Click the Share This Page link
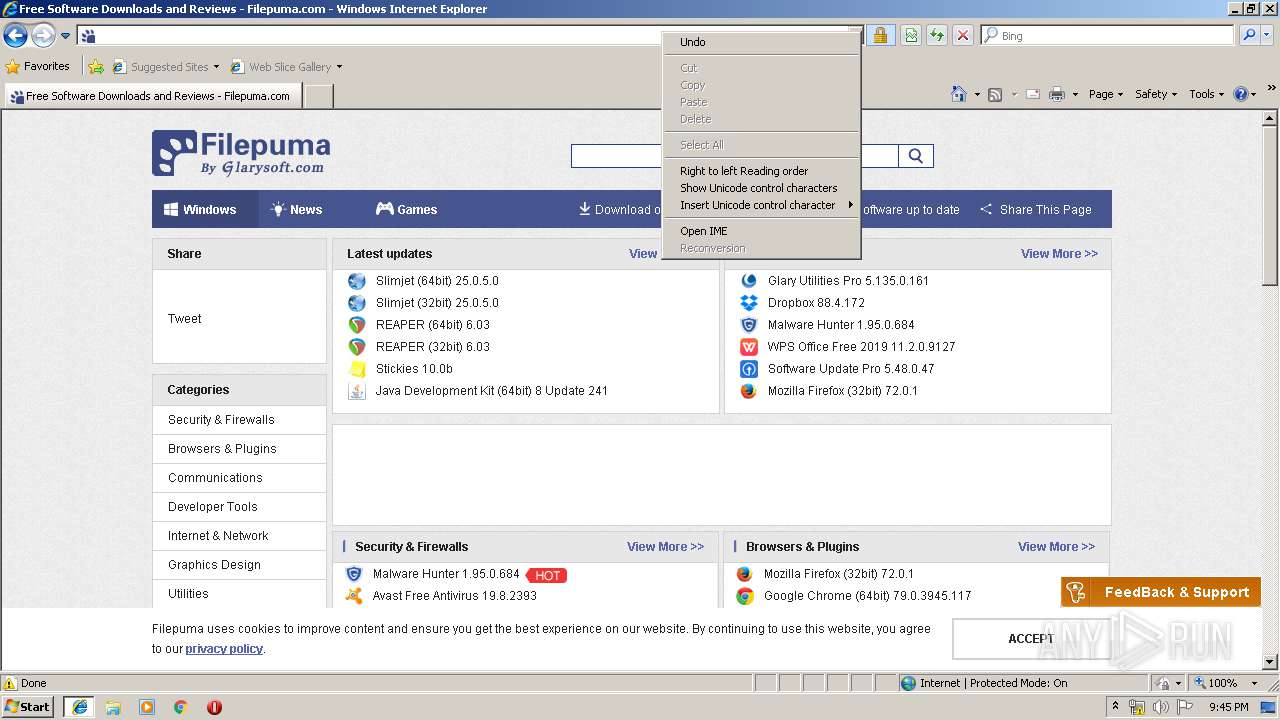 (x=1036, y=209)
